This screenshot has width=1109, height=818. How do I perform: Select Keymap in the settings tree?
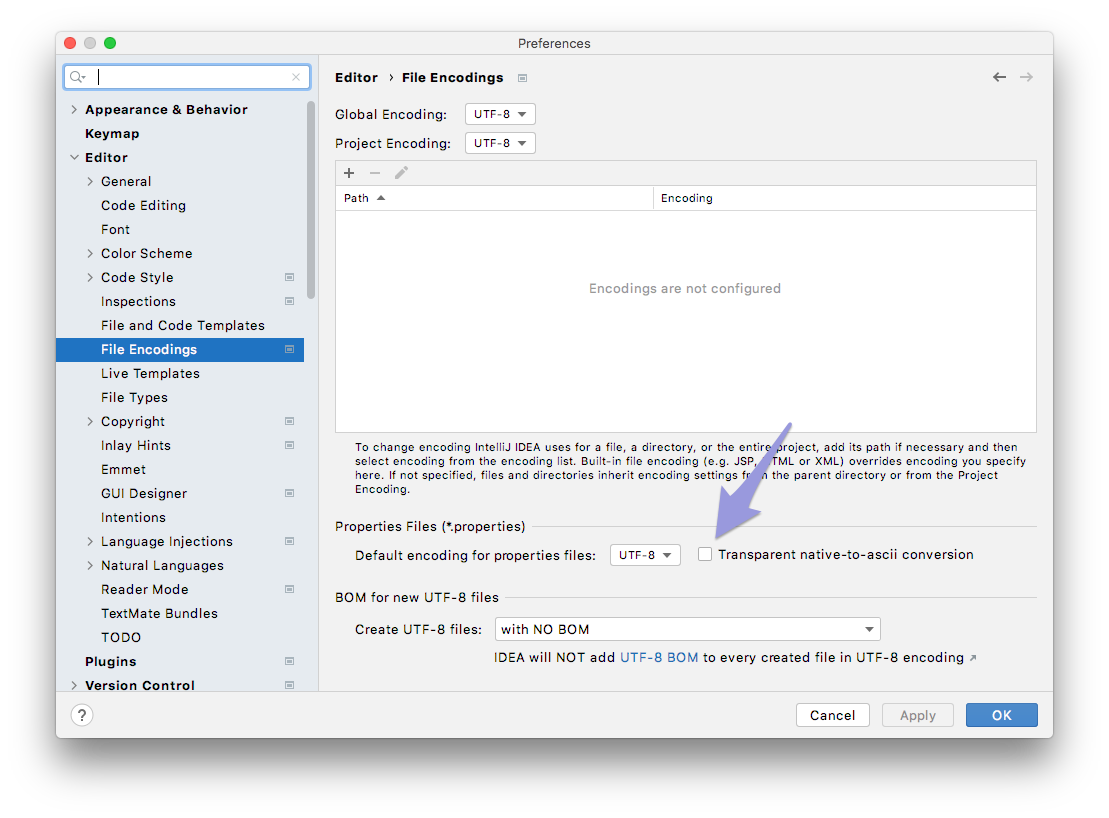(112, 133)
